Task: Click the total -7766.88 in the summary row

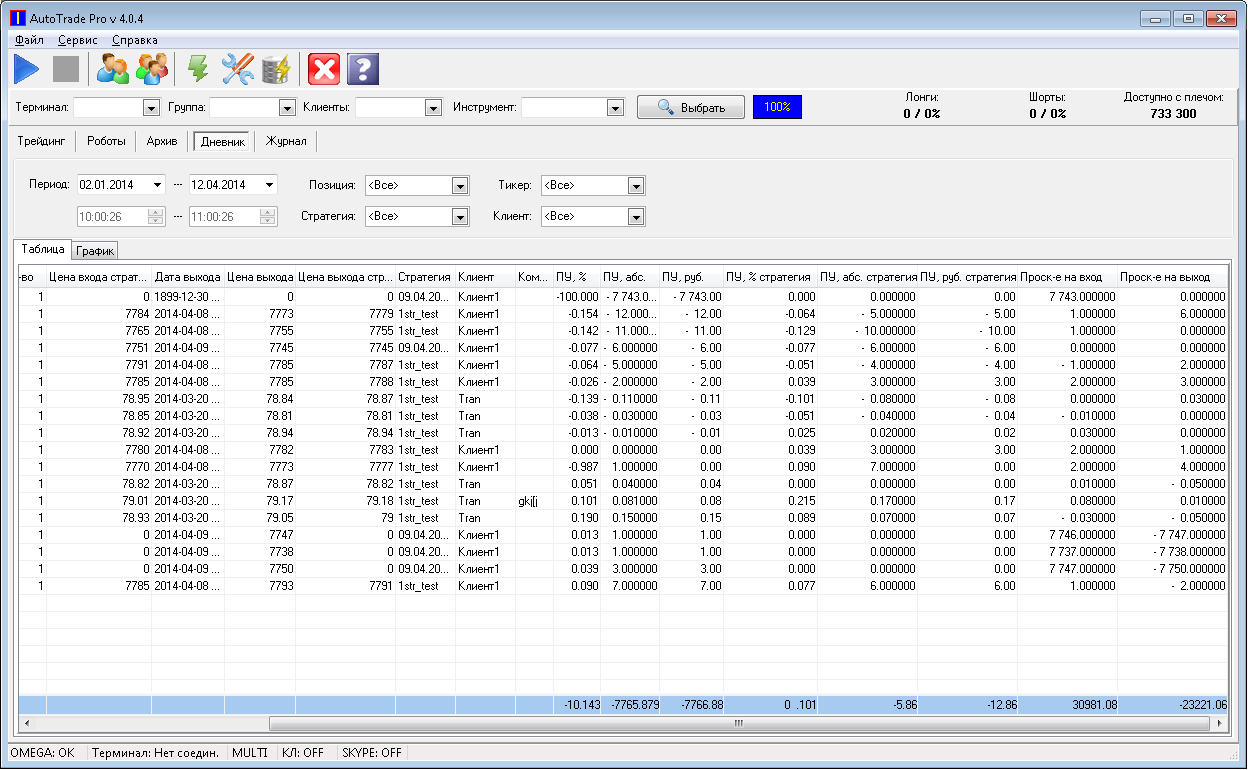Action: [x=692, y=705]
